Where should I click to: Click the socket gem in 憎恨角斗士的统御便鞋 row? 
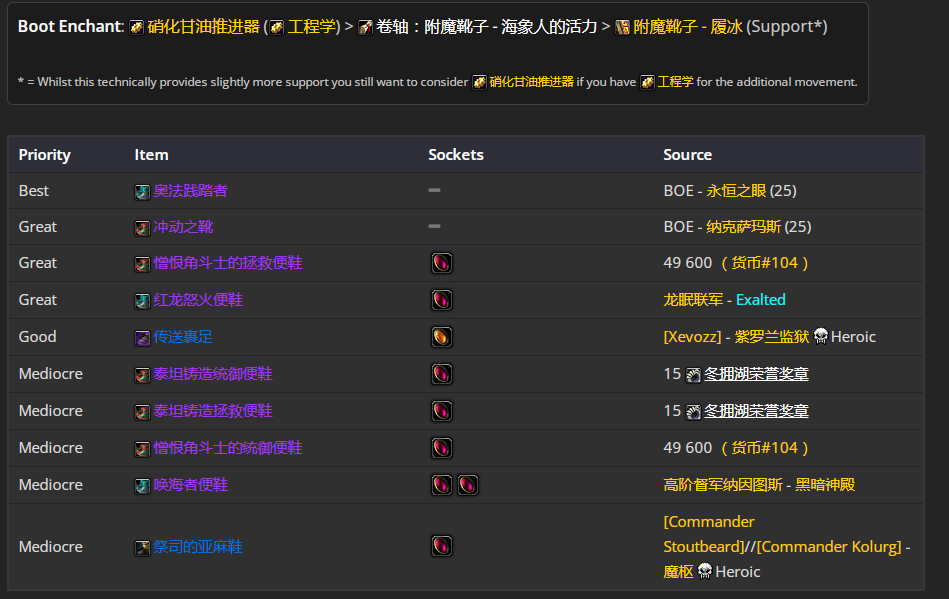pos(442,448)
